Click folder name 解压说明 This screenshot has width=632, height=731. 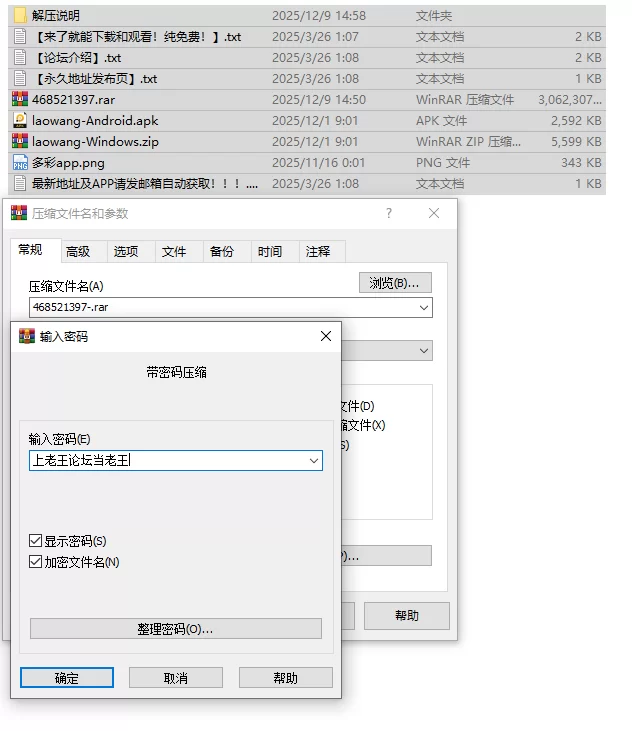pos(56,16)
